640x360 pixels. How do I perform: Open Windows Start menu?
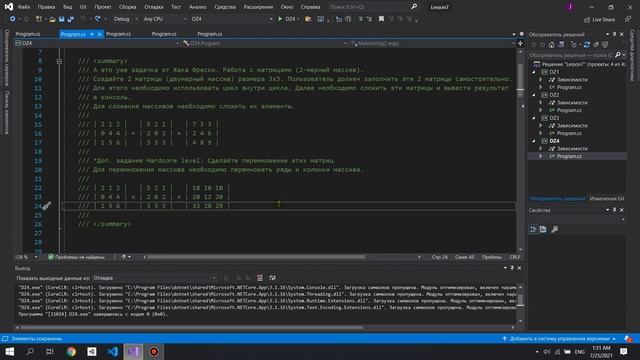coord(9,352)
